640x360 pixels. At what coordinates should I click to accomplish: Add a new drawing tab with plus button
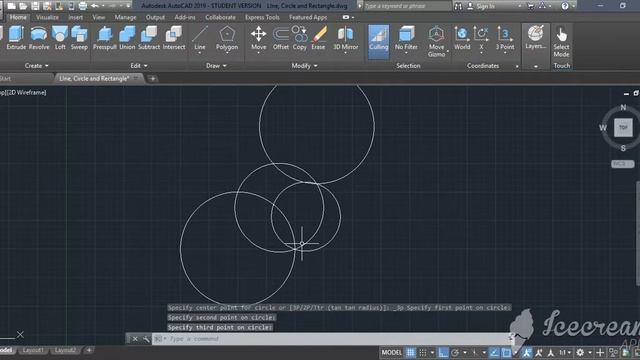[152, 78]
